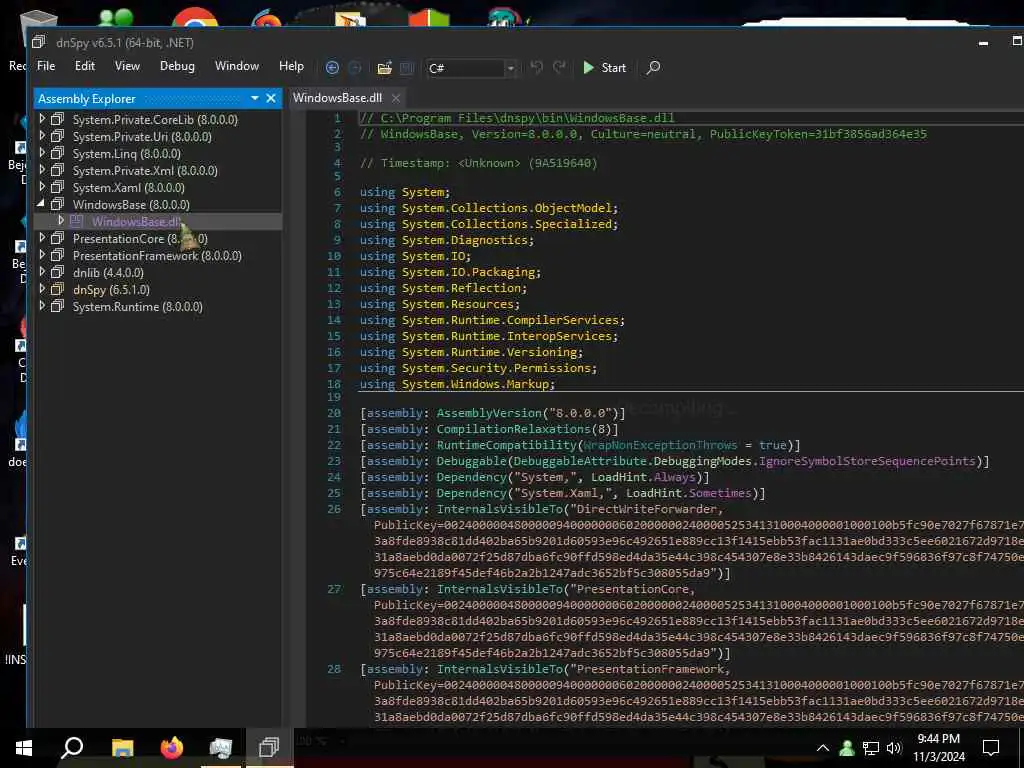Open the notification center icon
Image resolution: width=1024 pixels, height=768 pixels.
click(x=991, y=747)
